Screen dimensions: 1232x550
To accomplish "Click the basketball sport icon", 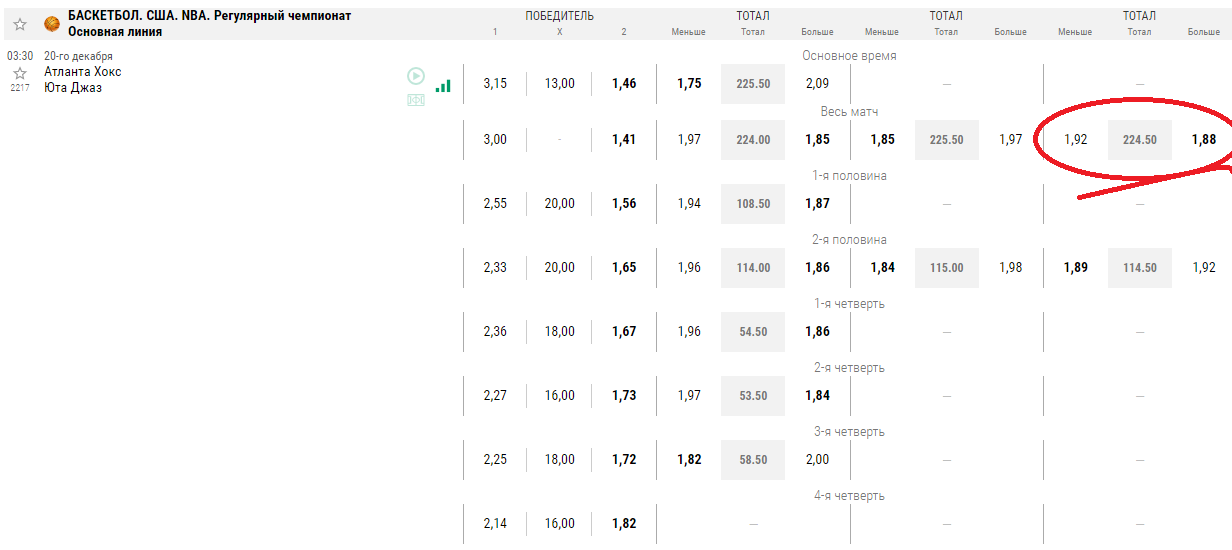I will click(x=52, y=24).
